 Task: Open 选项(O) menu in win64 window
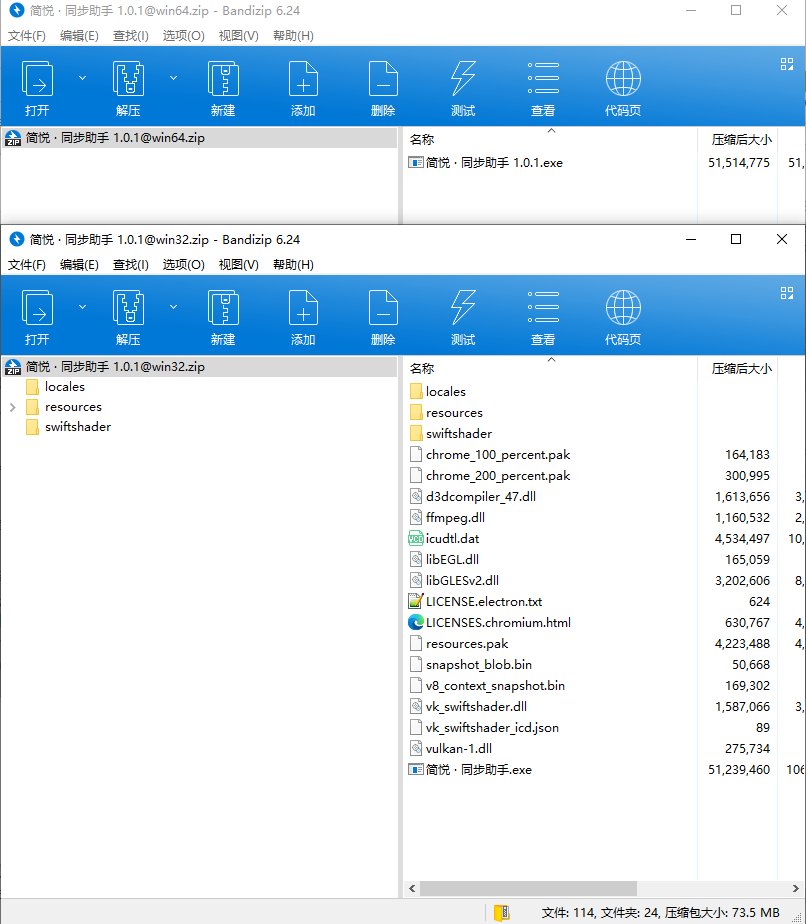[x=183, y=35]
